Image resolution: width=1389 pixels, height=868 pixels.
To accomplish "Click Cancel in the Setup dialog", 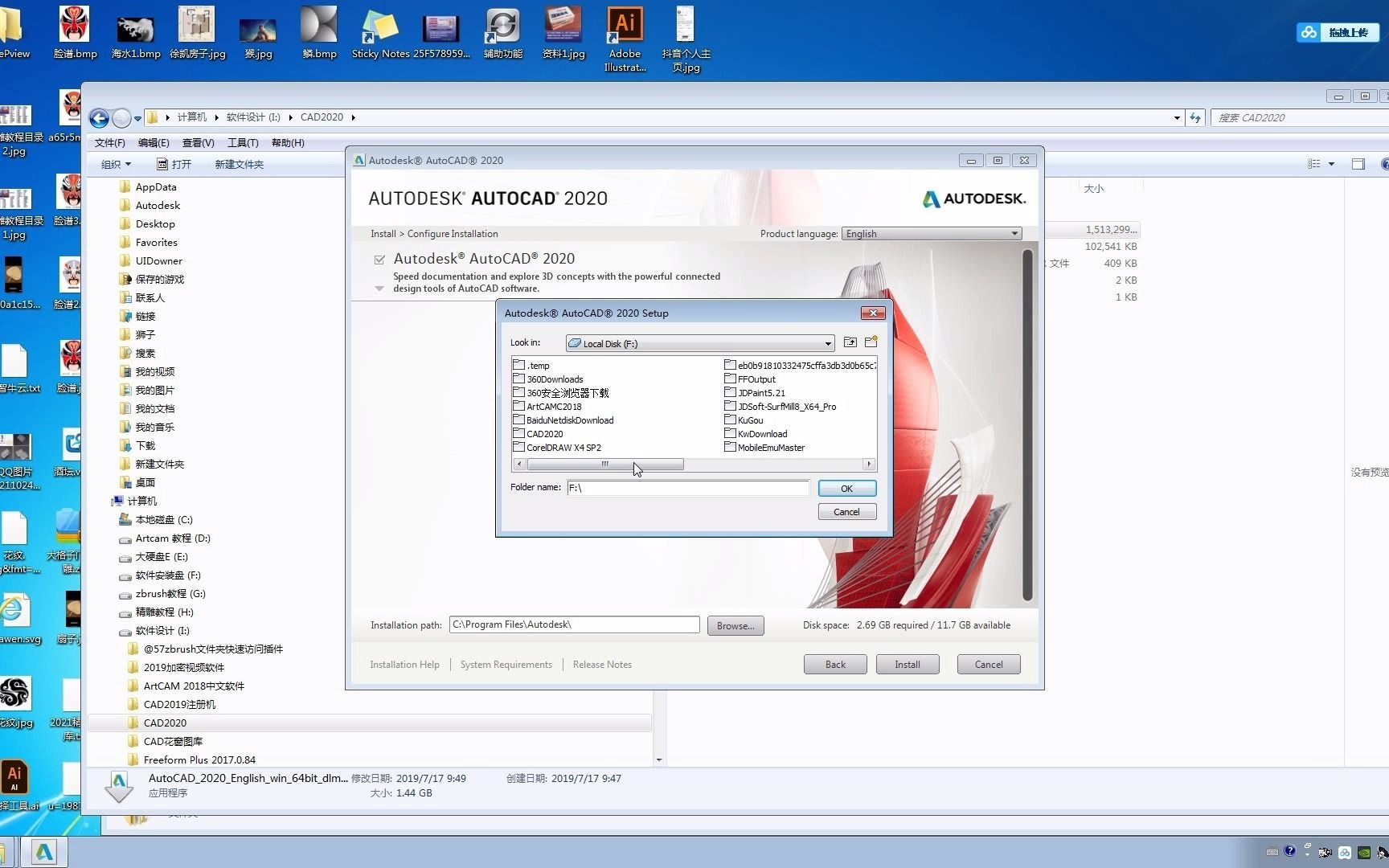I will click(846, 512).
